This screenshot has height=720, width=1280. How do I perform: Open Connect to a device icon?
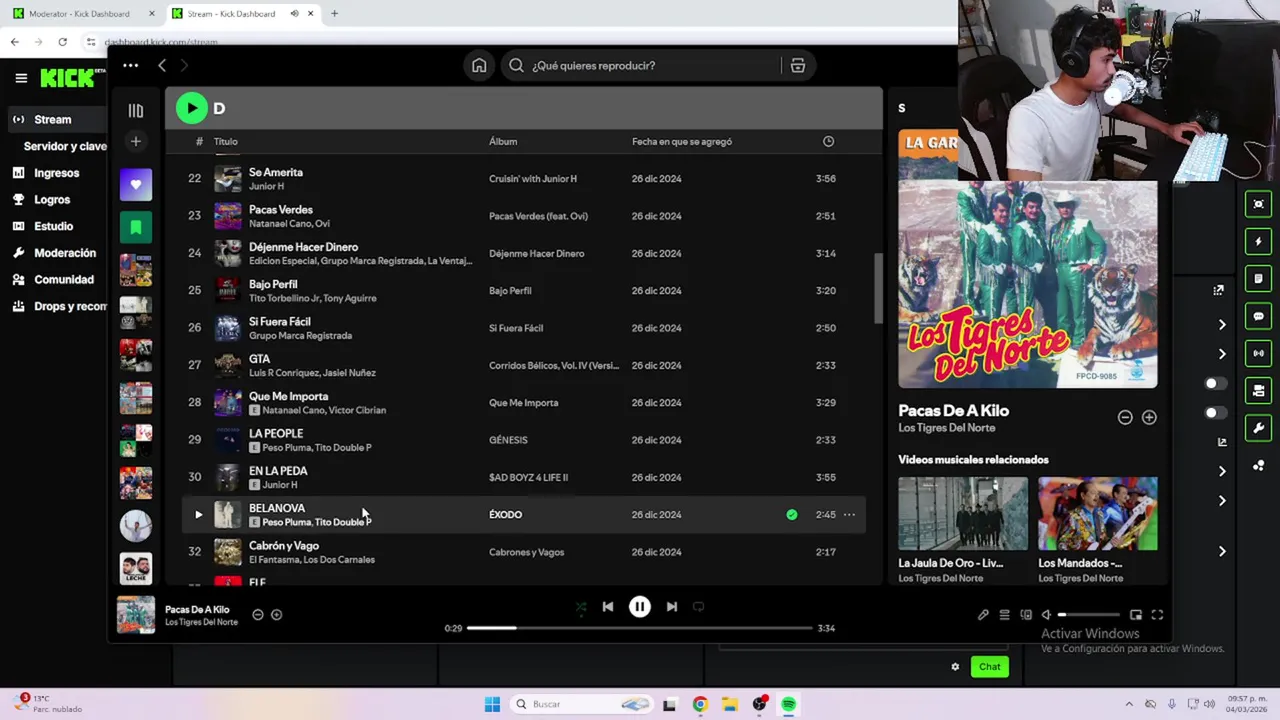1026,615
